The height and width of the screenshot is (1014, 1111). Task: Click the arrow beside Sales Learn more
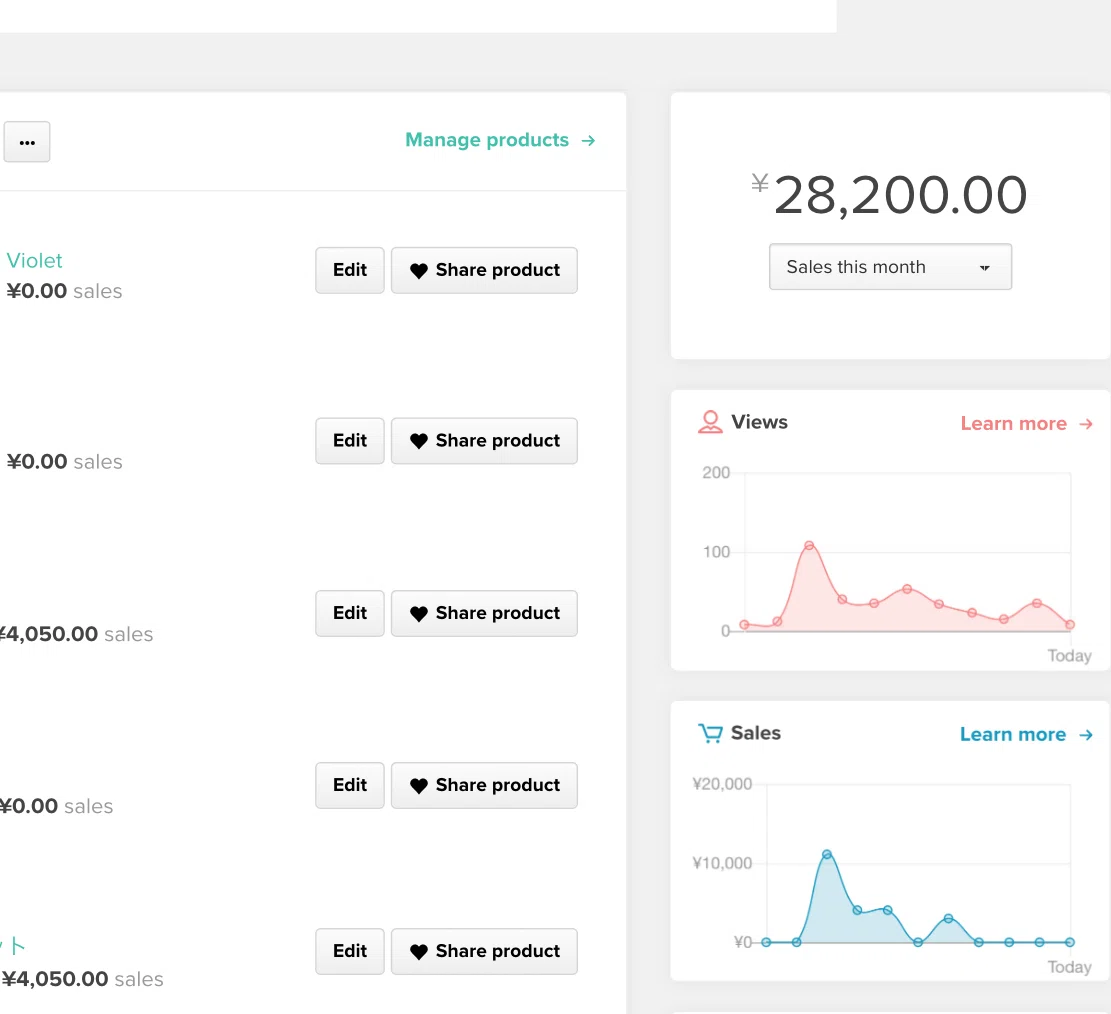pyautogui.click(x=1085, y=735)
